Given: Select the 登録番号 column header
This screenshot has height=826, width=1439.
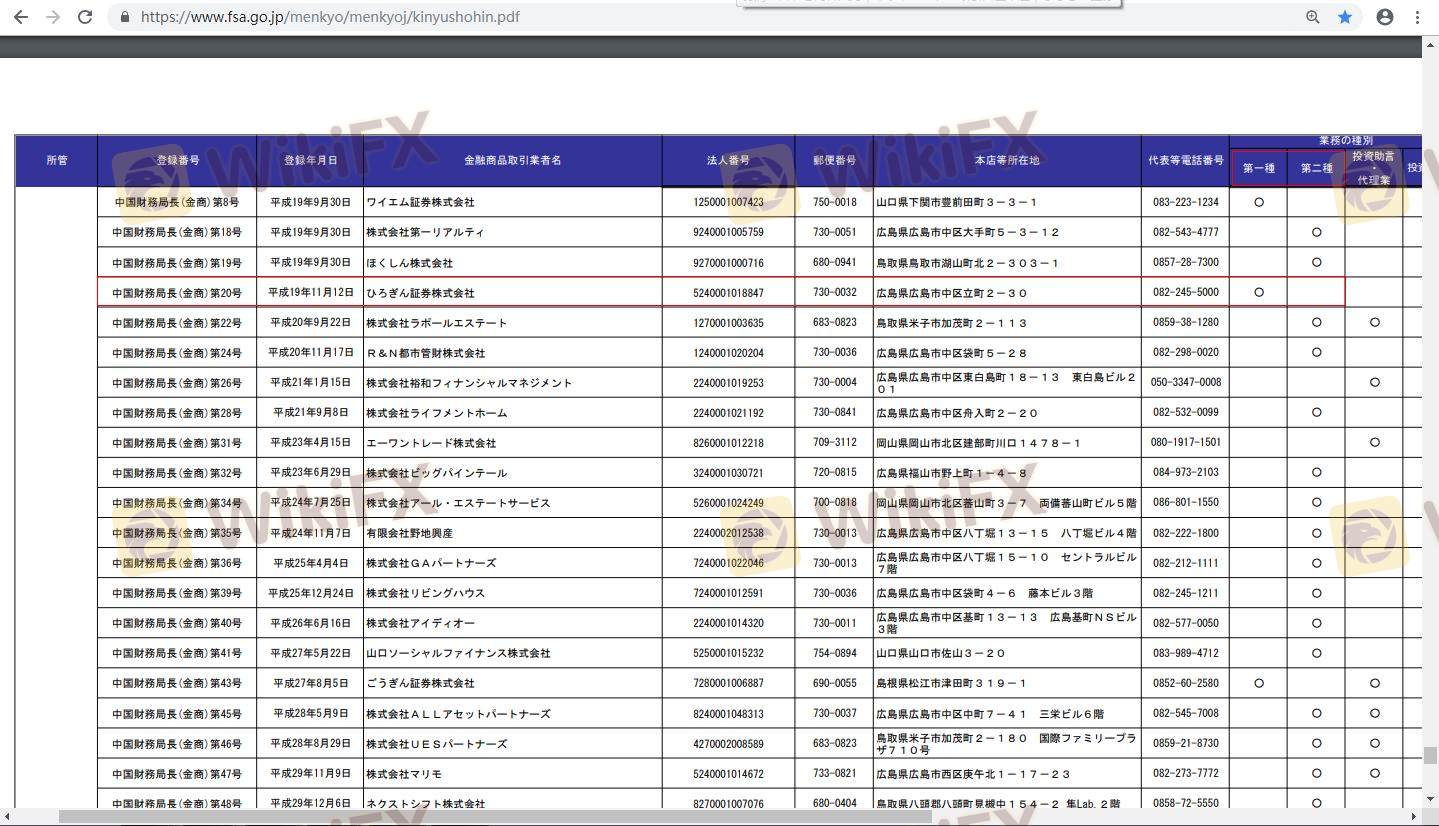Looking at the screenshot, I should click(x=177, y=160).
